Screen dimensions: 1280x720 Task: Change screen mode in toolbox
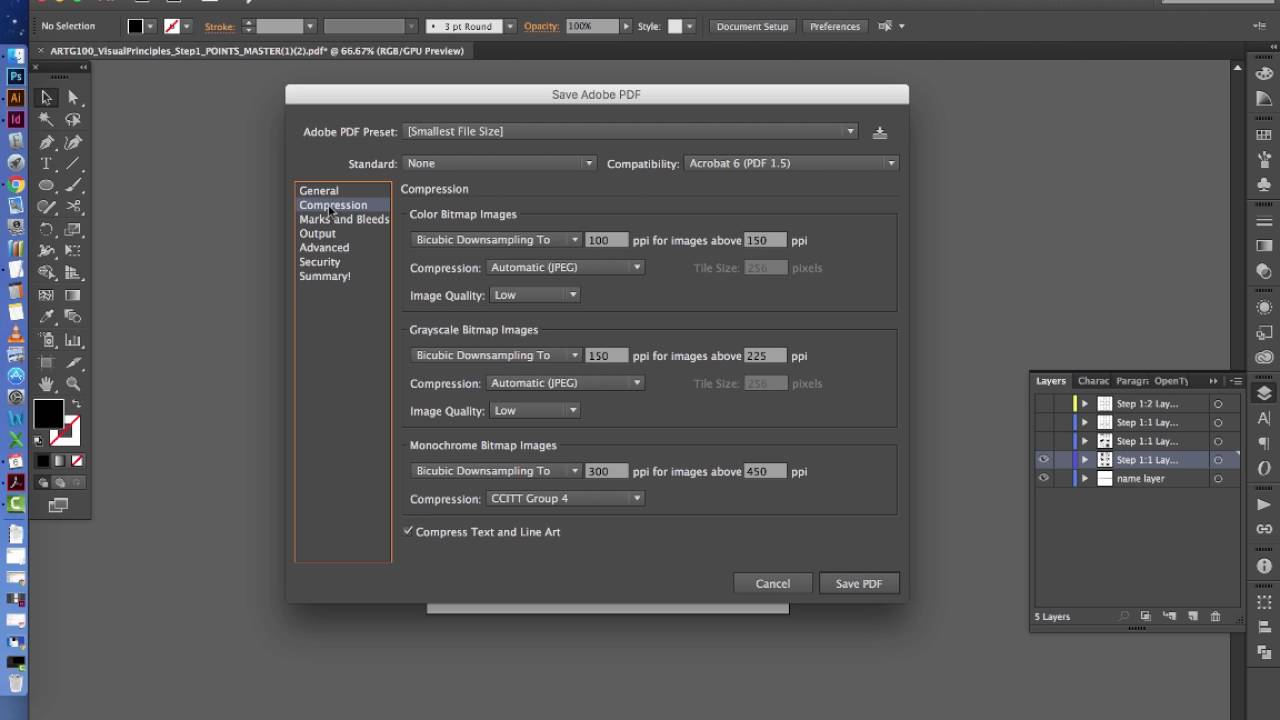pyautogui.click(x=58, y=506)
